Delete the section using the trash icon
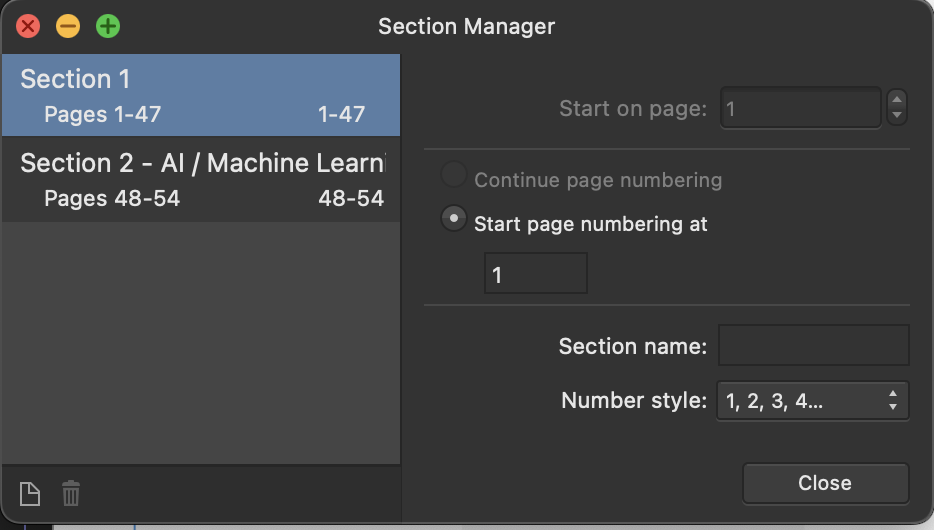Viewport: 934px width, 530px height. tap(71, 494)
